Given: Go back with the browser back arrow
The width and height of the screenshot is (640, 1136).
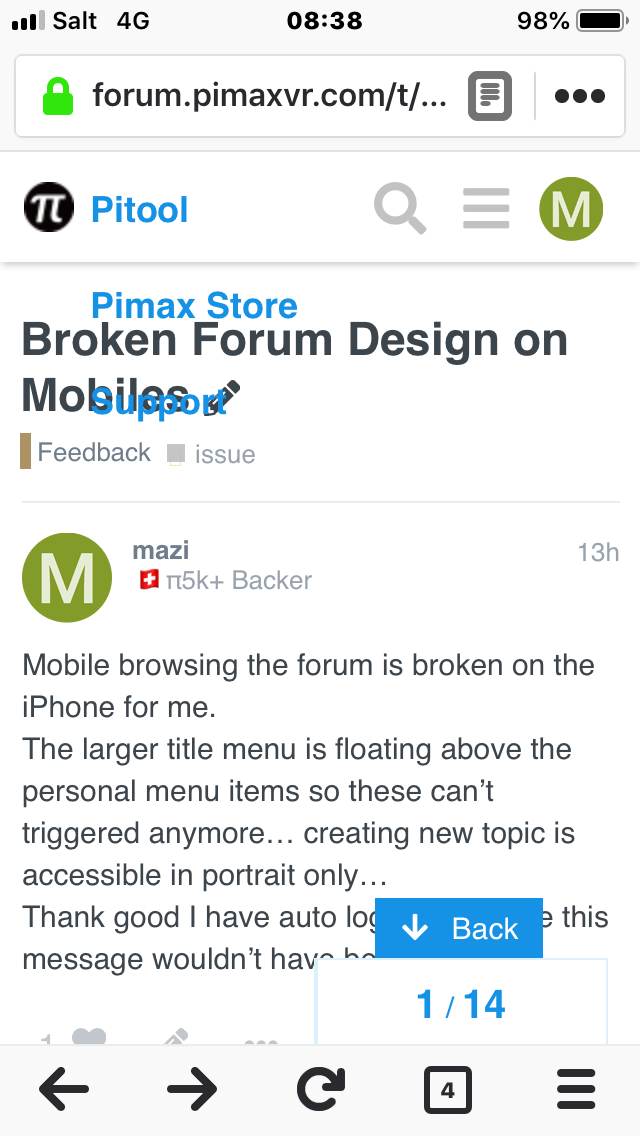Looking at the screenshot, I should pyautogui.click(x=64, y=1089).
